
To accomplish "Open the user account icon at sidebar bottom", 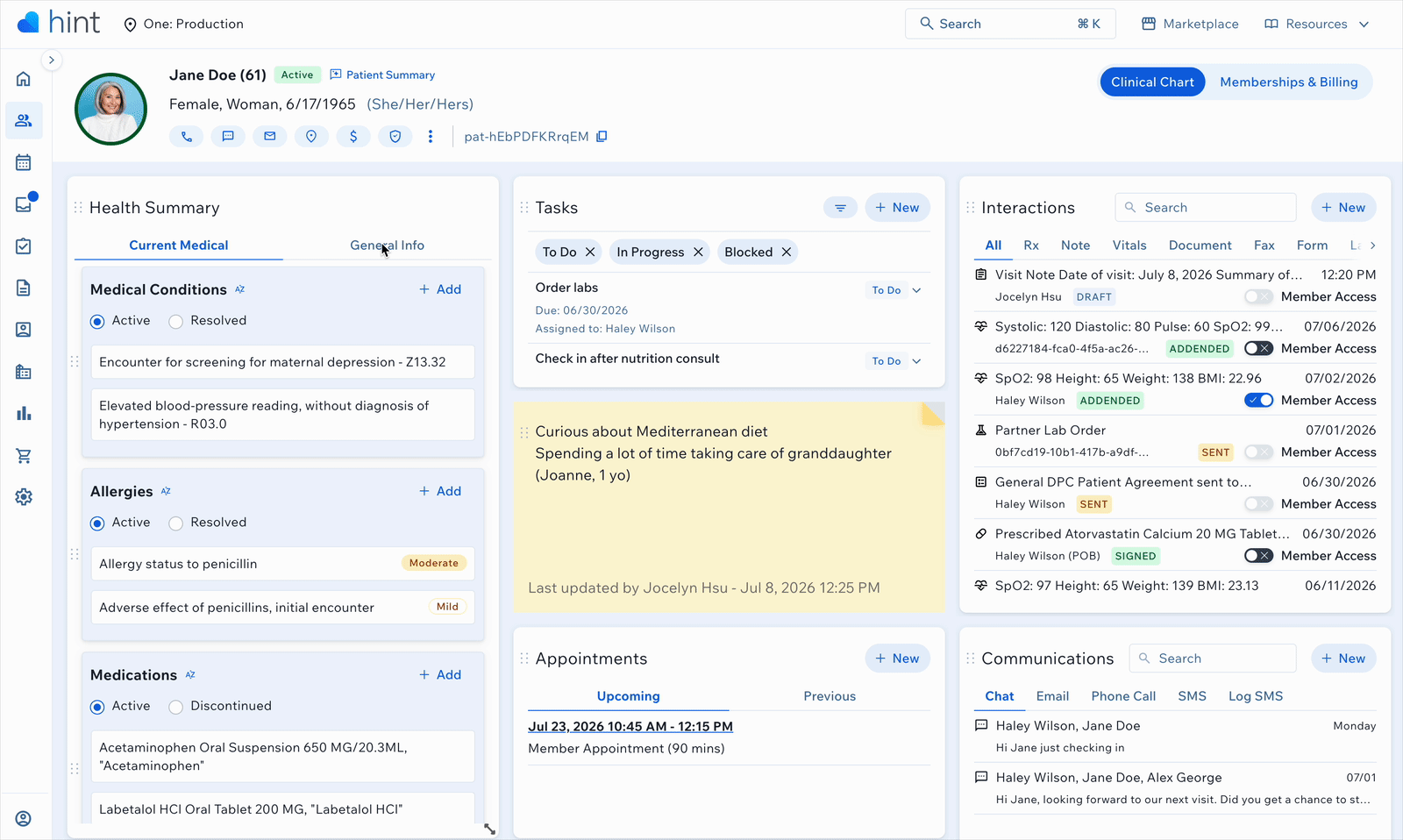I will pyautogui.click(x=24, y=818).
